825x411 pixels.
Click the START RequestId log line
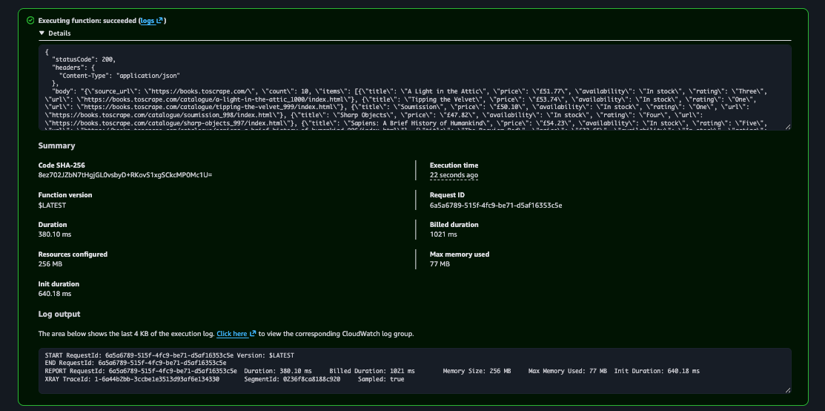tap(169, 356)
